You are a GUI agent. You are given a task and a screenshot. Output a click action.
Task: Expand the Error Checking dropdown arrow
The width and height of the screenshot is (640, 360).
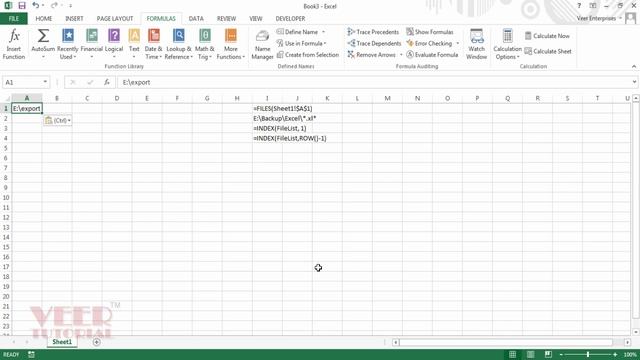pos(458,43)
